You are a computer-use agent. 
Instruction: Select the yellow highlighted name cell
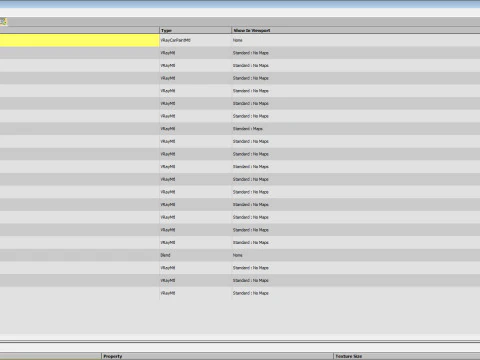(x=79, y=40)
